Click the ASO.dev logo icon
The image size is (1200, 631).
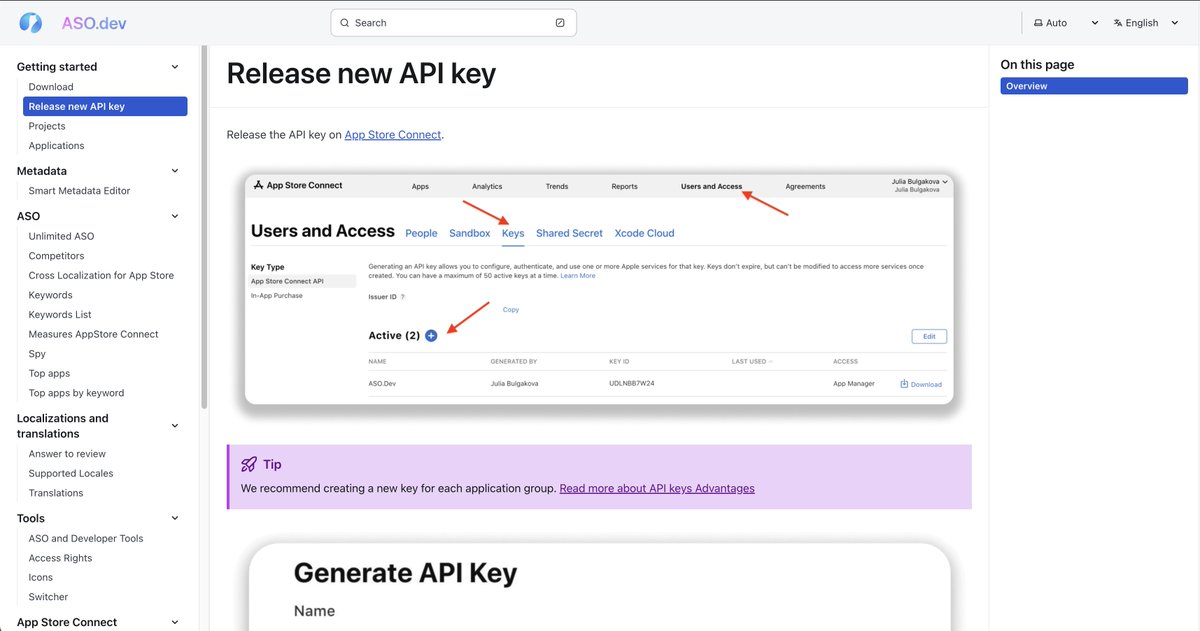click(30, 22)
